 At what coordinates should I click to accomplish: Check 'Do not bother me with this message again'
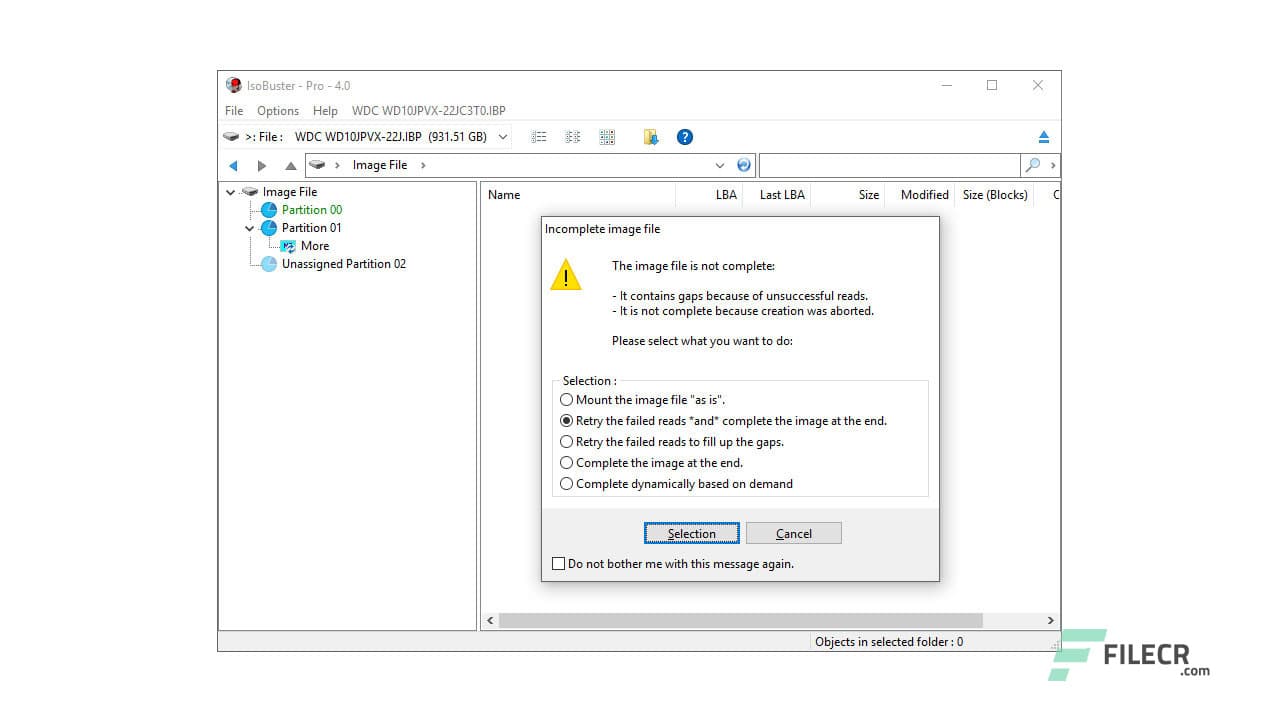[559, 563]
